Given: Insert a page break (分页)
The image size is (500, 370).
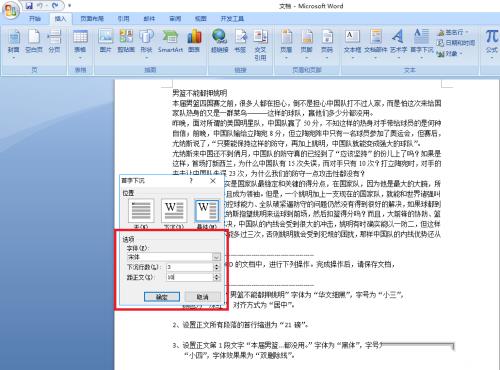Looking at the screenshot, I should [54, 42].
